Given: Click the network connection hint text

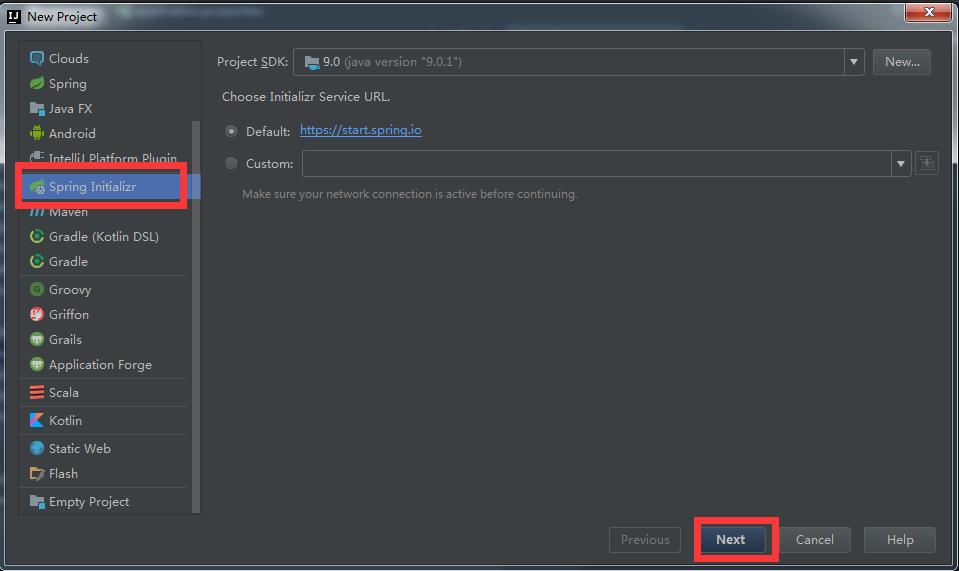Looking at the screenshot, I should (410, 194).
